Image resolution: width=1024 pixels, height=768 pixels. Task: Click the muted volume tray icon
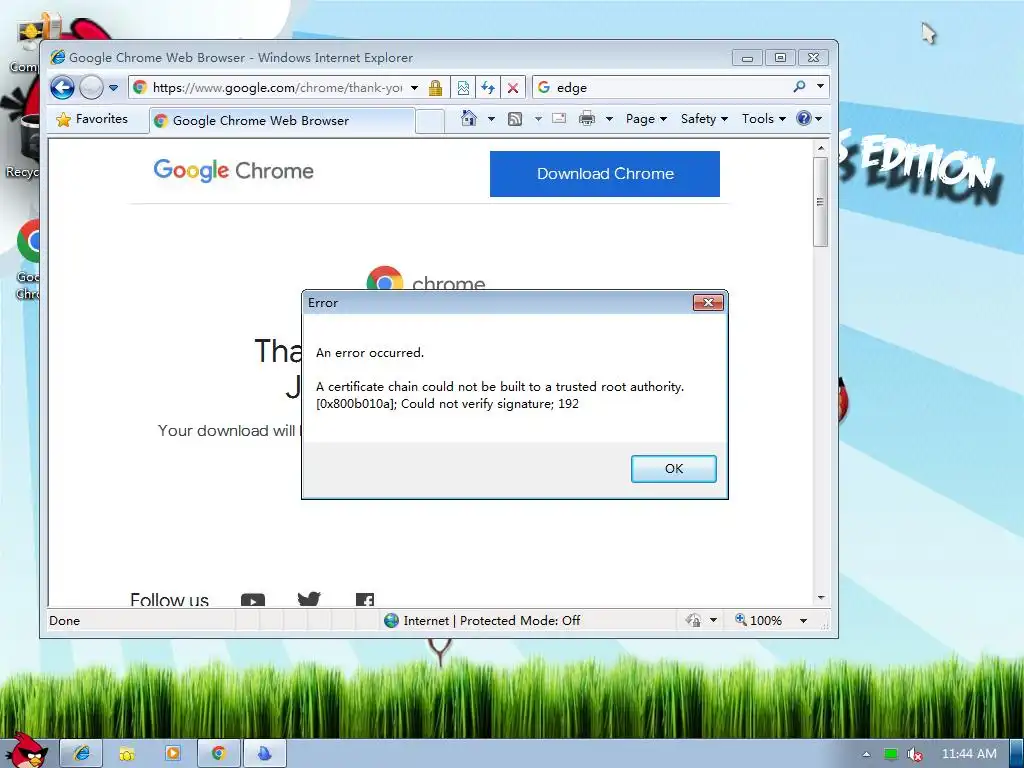915,754
